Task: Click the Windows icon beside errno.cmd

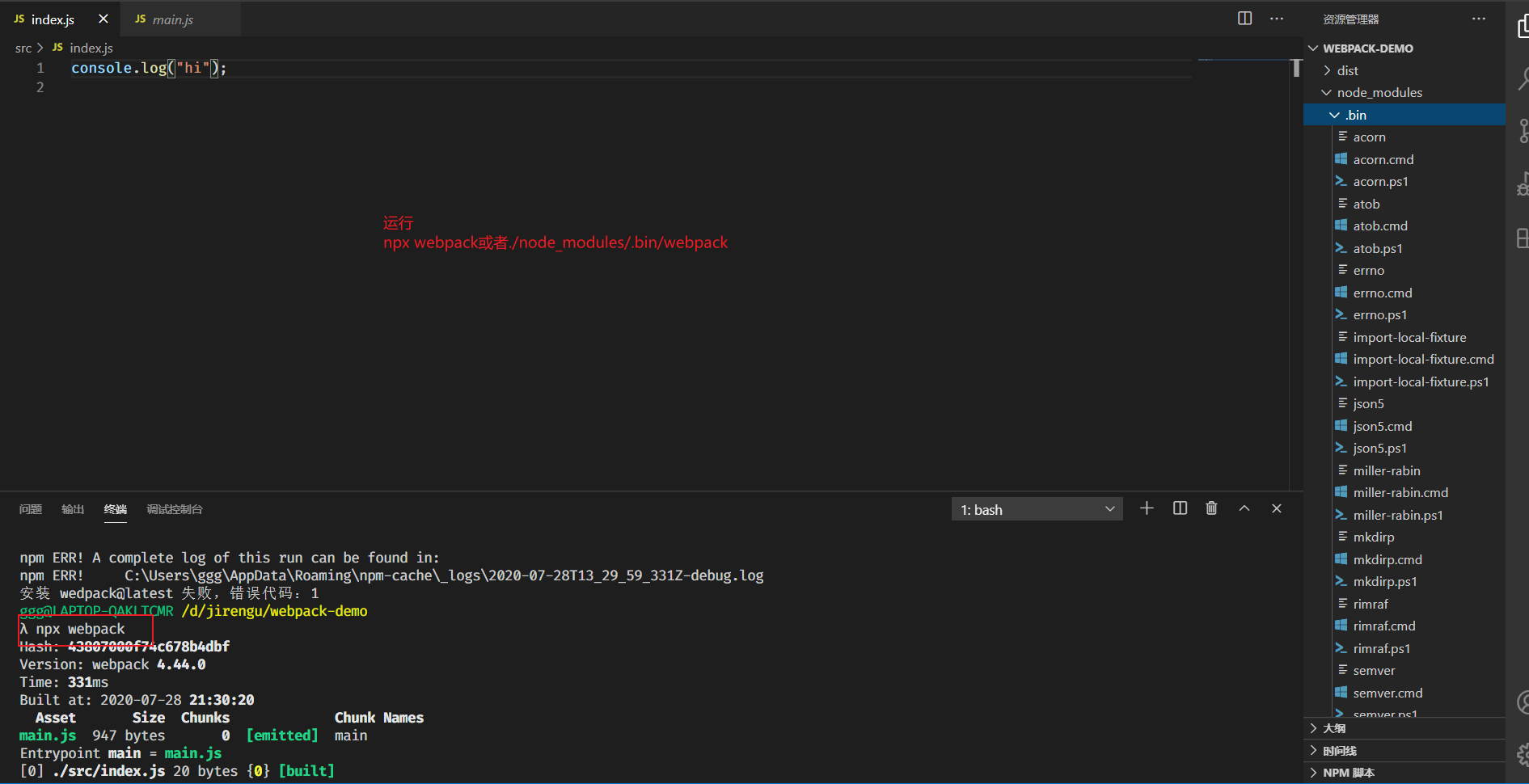Action: [1341, 293]
